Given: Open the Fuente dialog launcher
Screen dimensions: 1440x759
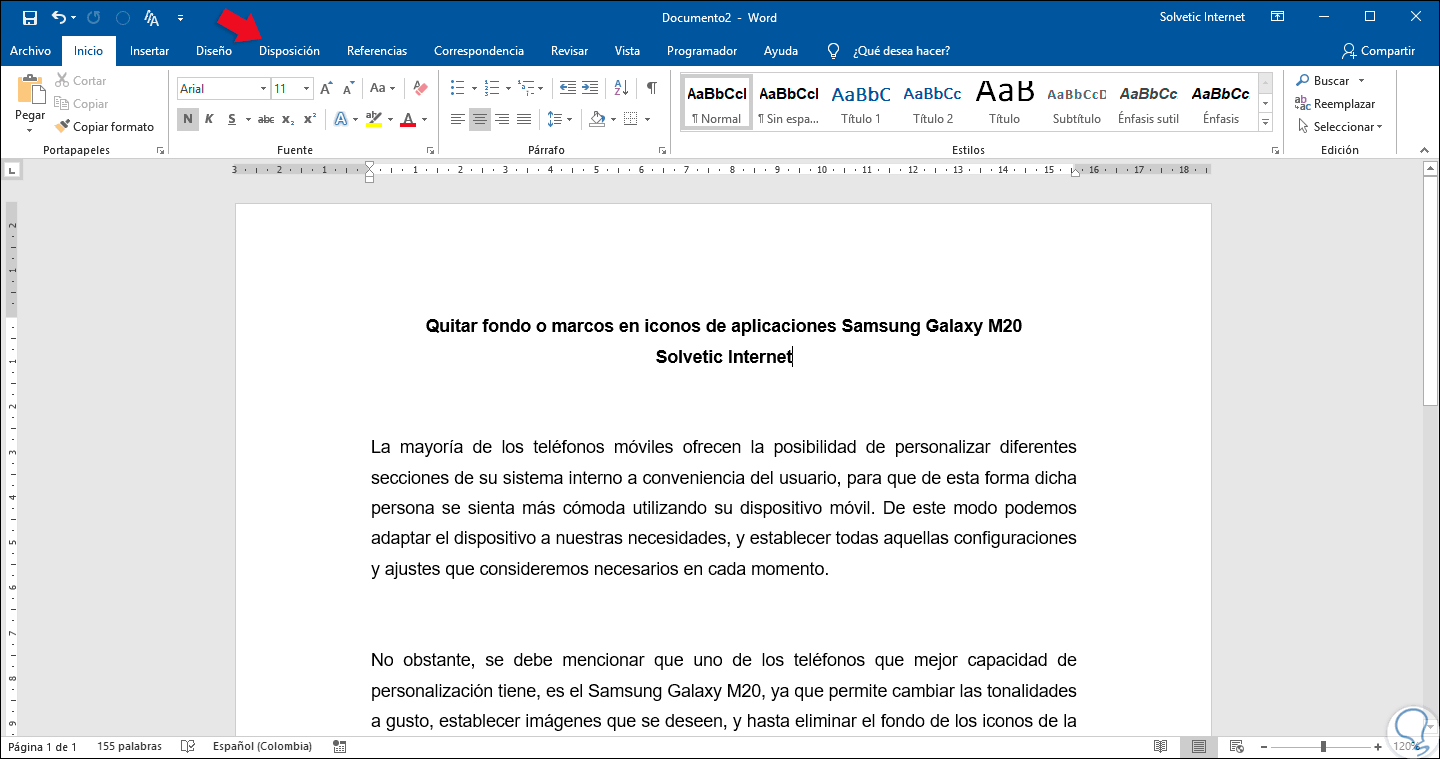Looking at the screenshot, I should point(431,151).
